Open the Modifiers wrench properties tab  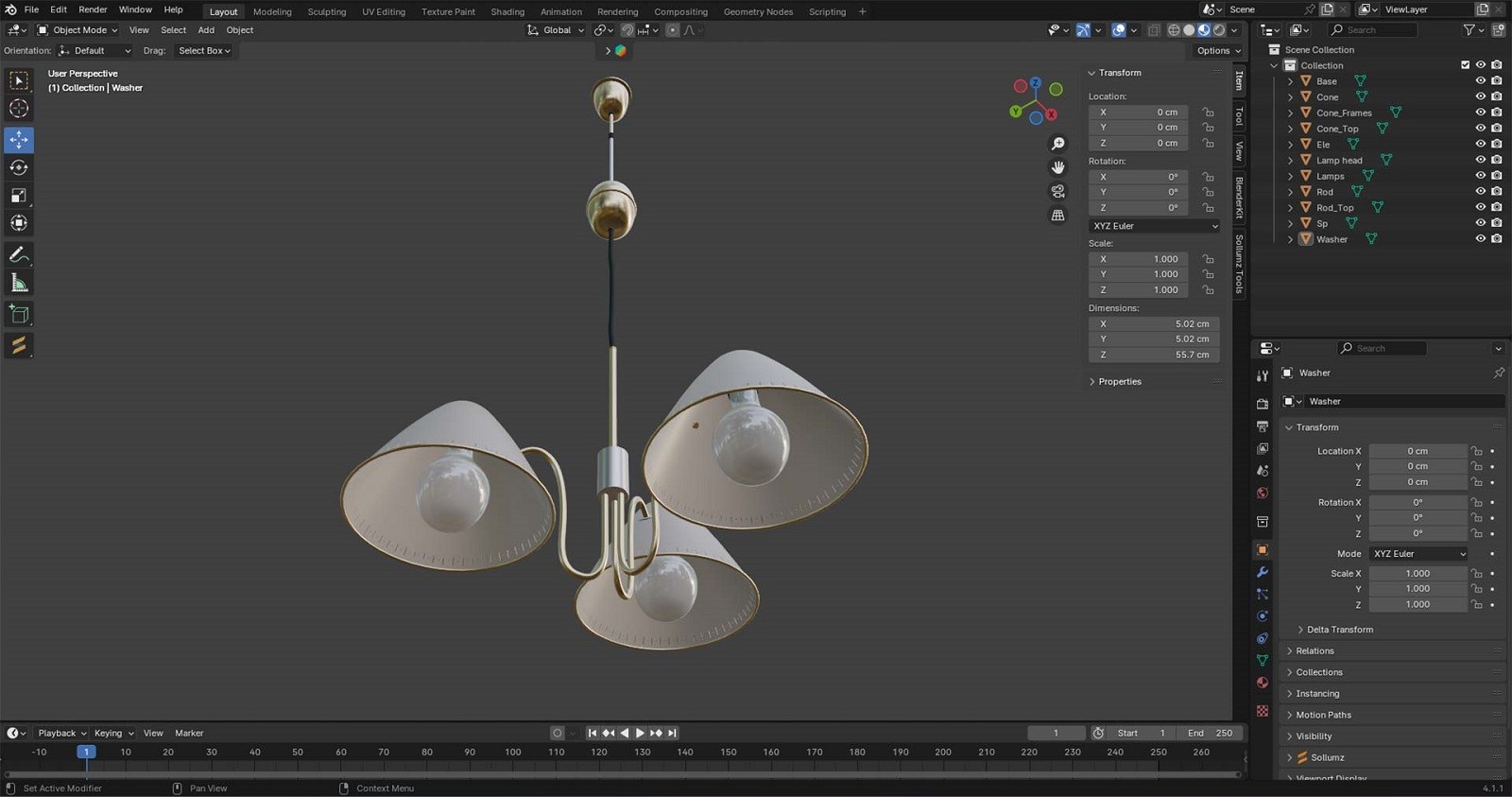(x=1263, y=572)
